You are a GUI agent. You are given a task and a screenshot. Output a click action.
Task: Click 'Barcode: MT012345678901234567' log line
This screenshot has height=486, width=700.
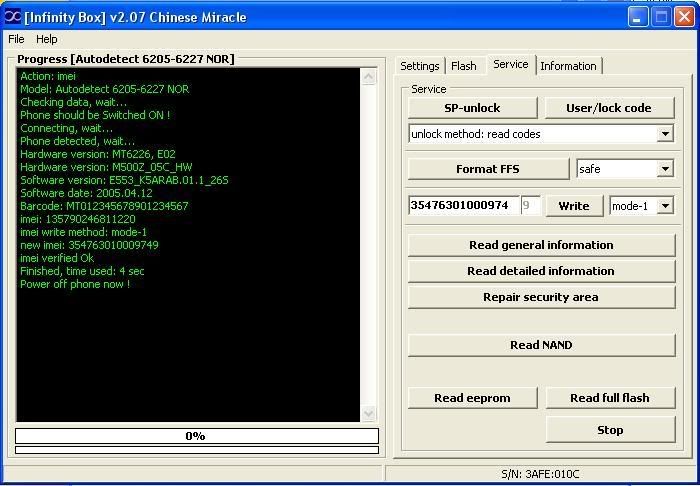(x=104, y=206)
